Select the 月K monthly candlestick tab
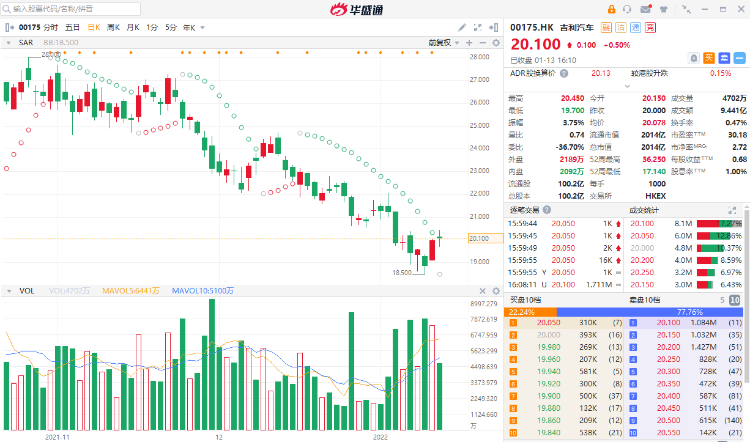Screen dimensions: 750x442 coord(133,28)
